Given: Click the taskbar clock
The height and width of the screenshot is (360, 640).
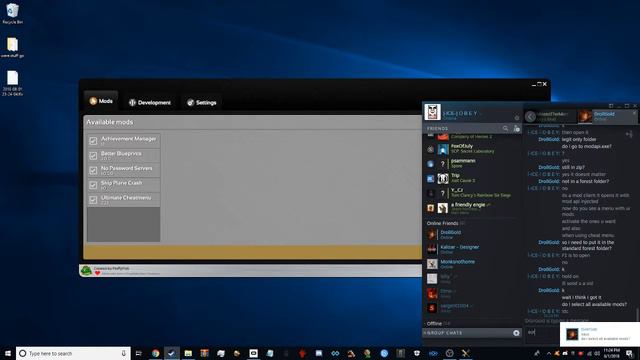Looking at the screenshot, I should point(611,353).
